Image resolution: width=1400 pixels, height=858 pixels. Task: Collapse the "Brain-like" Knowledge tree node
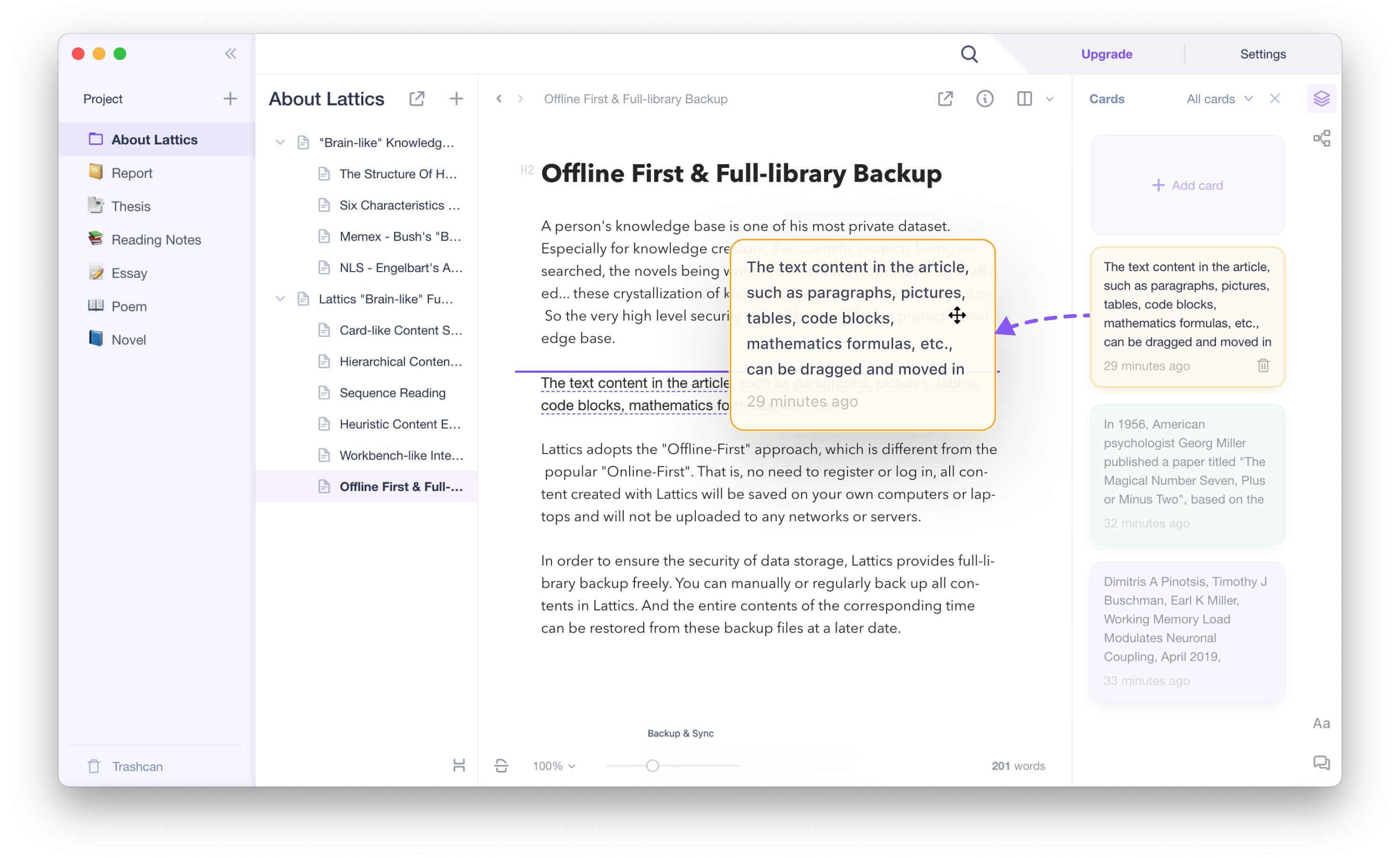[x=280, y=143]
